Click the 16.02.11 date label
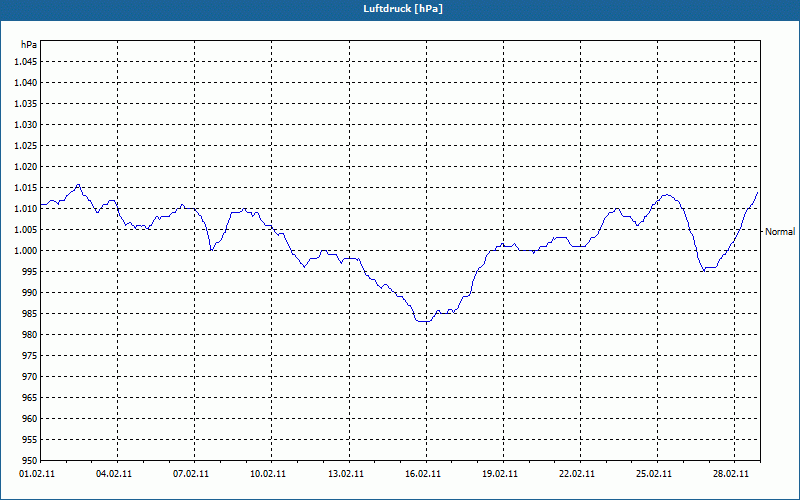Viewport: 800px width, 500px height. (423, 473)
